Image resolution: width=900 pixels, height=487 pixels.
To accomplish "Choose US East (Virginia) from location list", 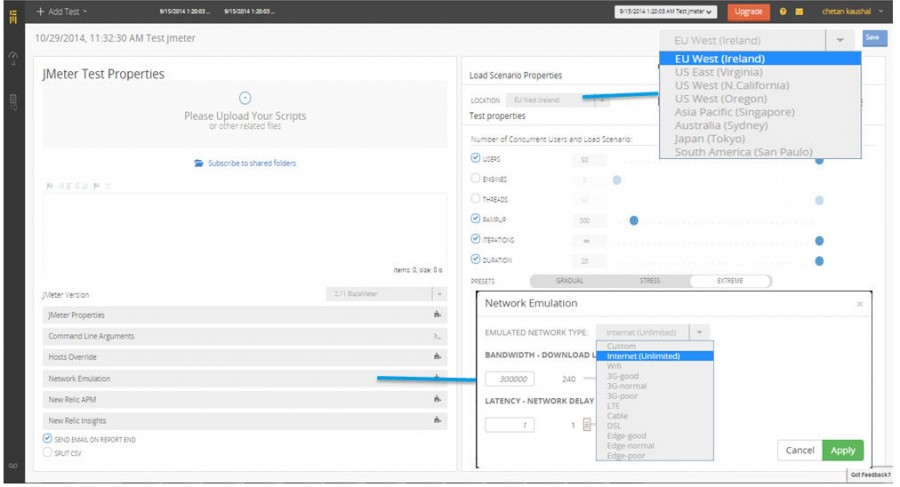I will [760, 72].
